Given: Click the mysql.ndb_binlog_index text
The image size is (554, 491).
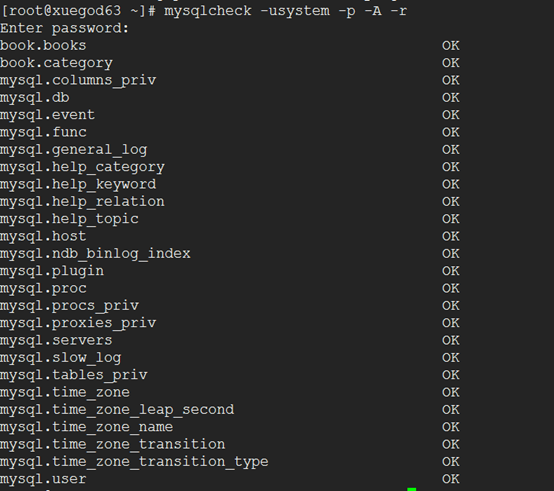Looking at the screenshot, I should [95, 254].
